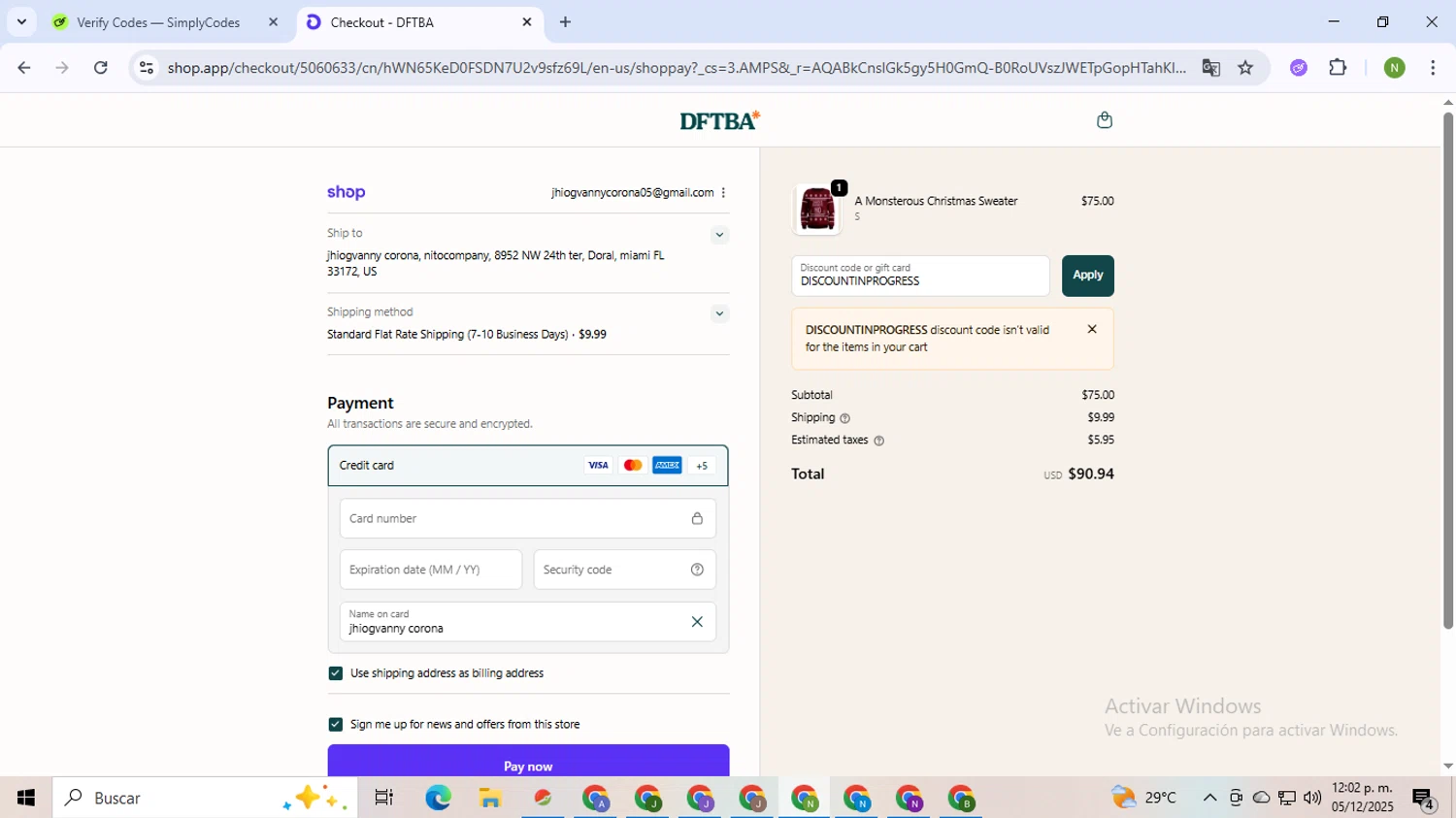Image resolution: width=1456 pixels, height=818 pixels.
Task: Click the Card number field
Action: (528, 519)
